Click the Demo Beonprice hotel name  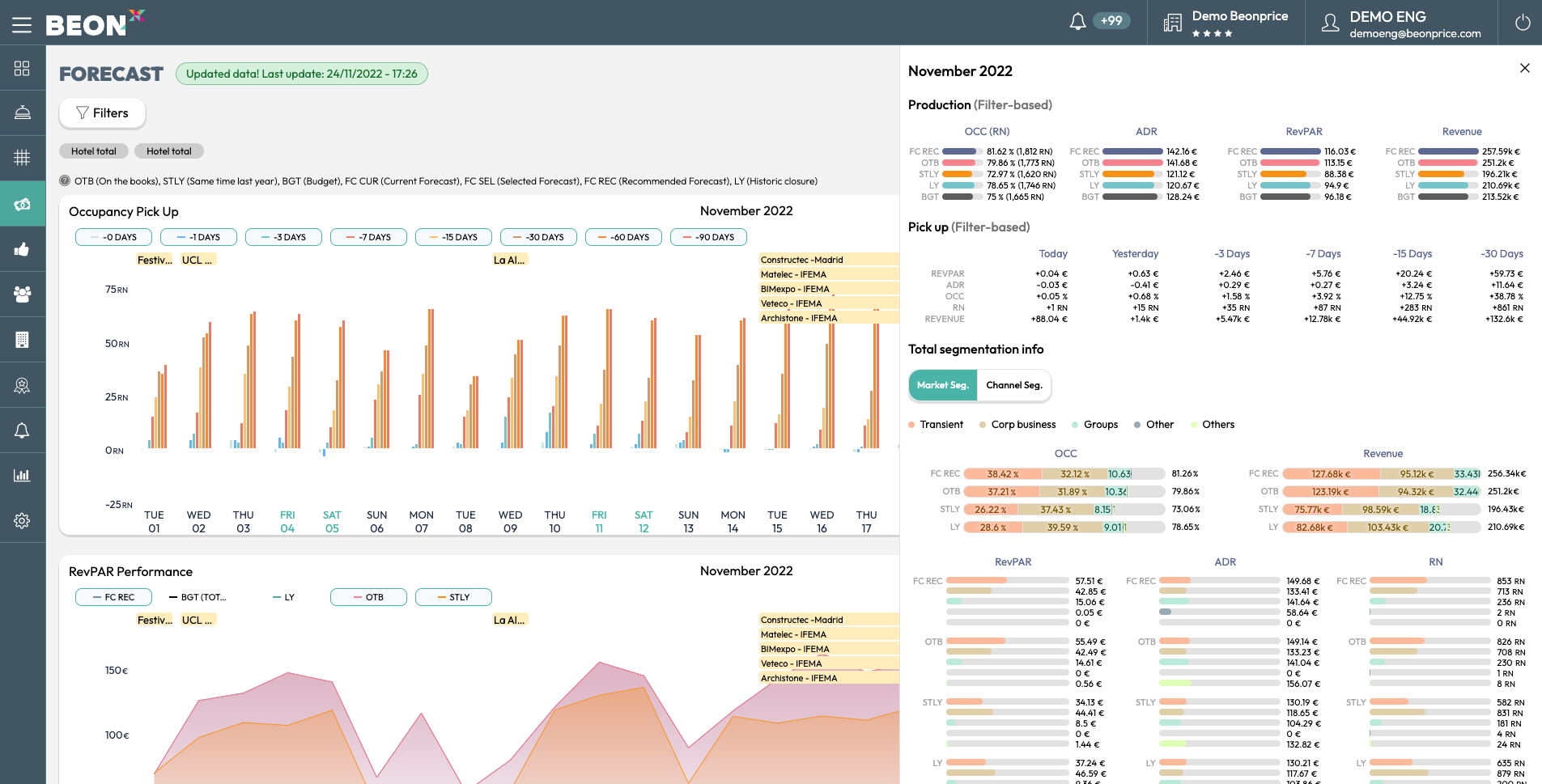pos(1240,16)
